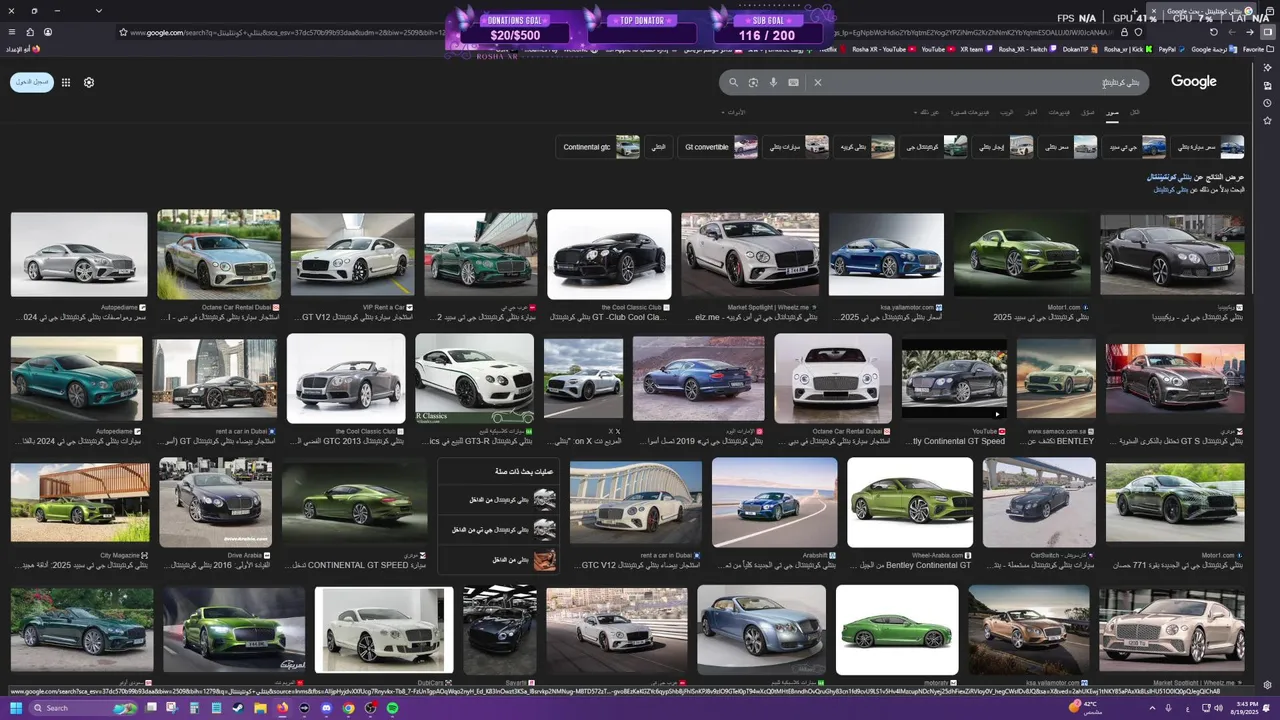Open the teal Bentley thumbnail in second row

[76, 378]
